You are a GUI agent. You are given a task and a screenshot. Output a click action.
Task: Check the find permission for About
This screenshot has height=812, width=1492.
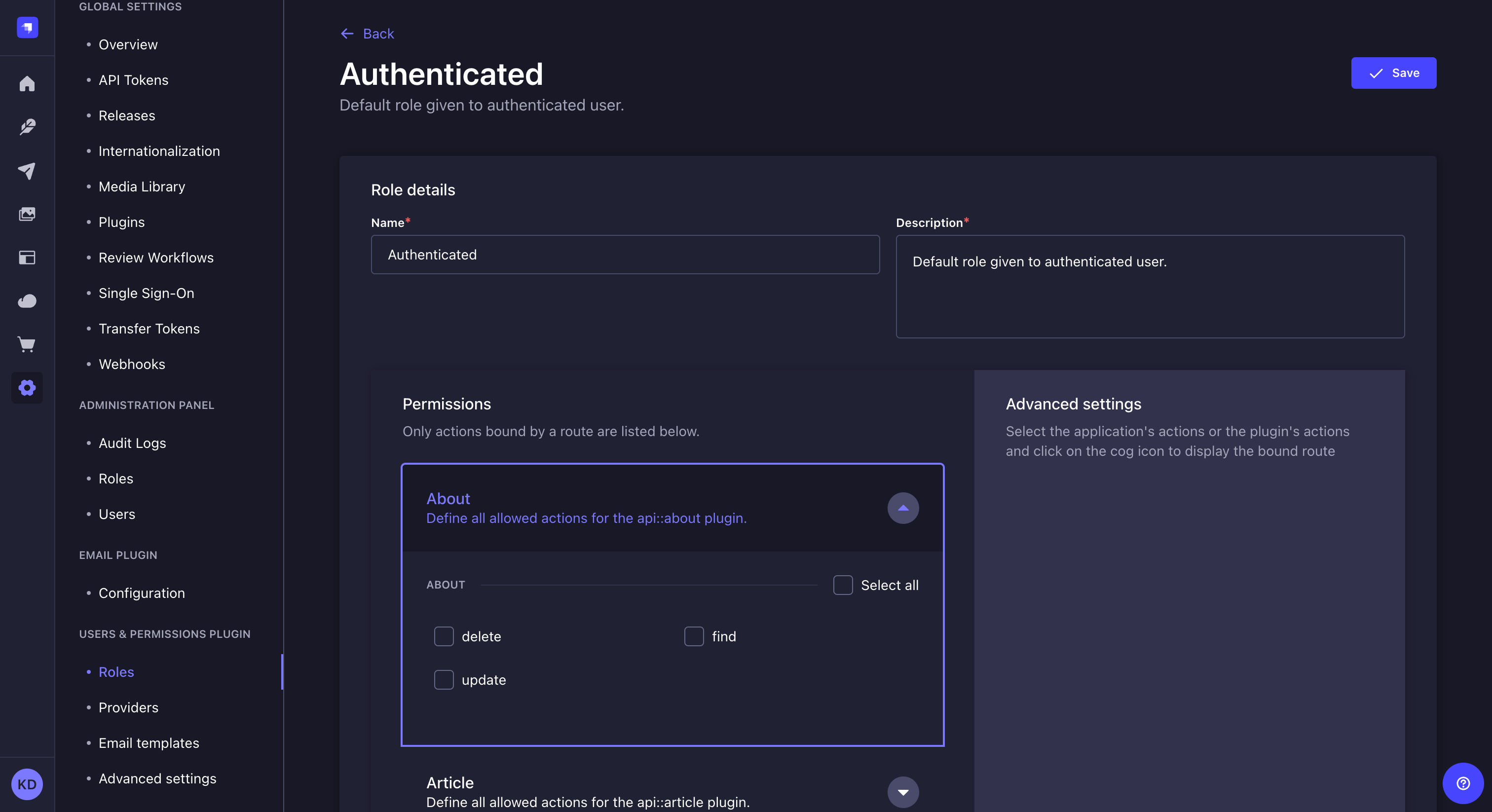pos(694,636)
